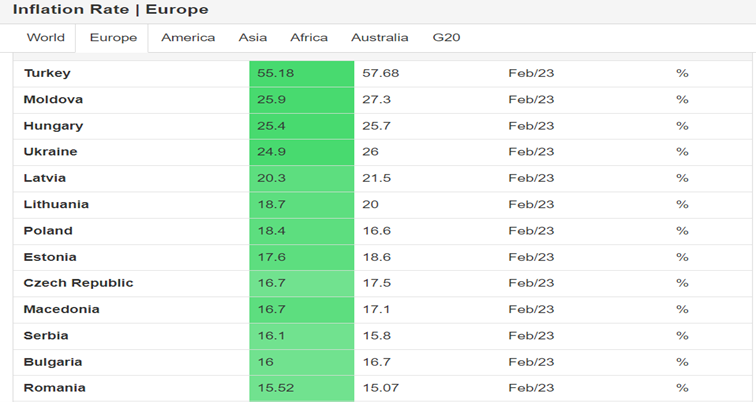Select the Europe tab
Viewport: 756px width, 402px height.
coord(113,38)
